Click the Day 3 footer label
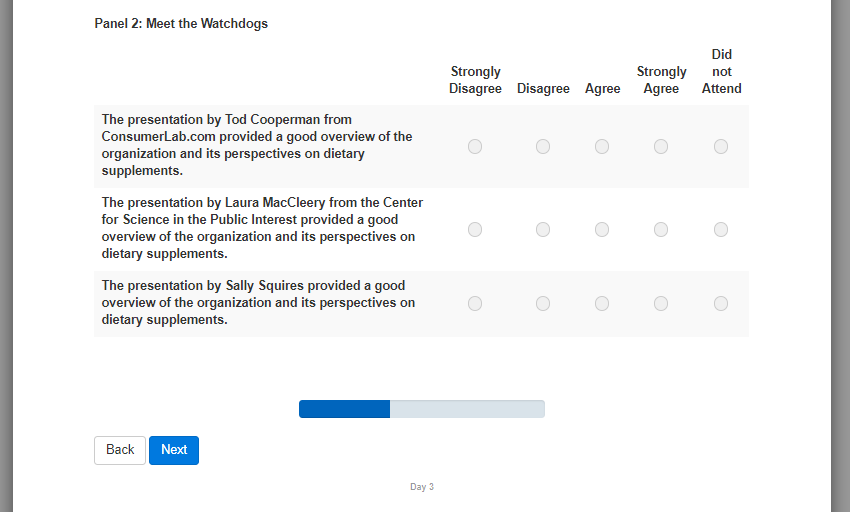The width and height of the screenshot is (850, 512). click(x=422, y=487)
